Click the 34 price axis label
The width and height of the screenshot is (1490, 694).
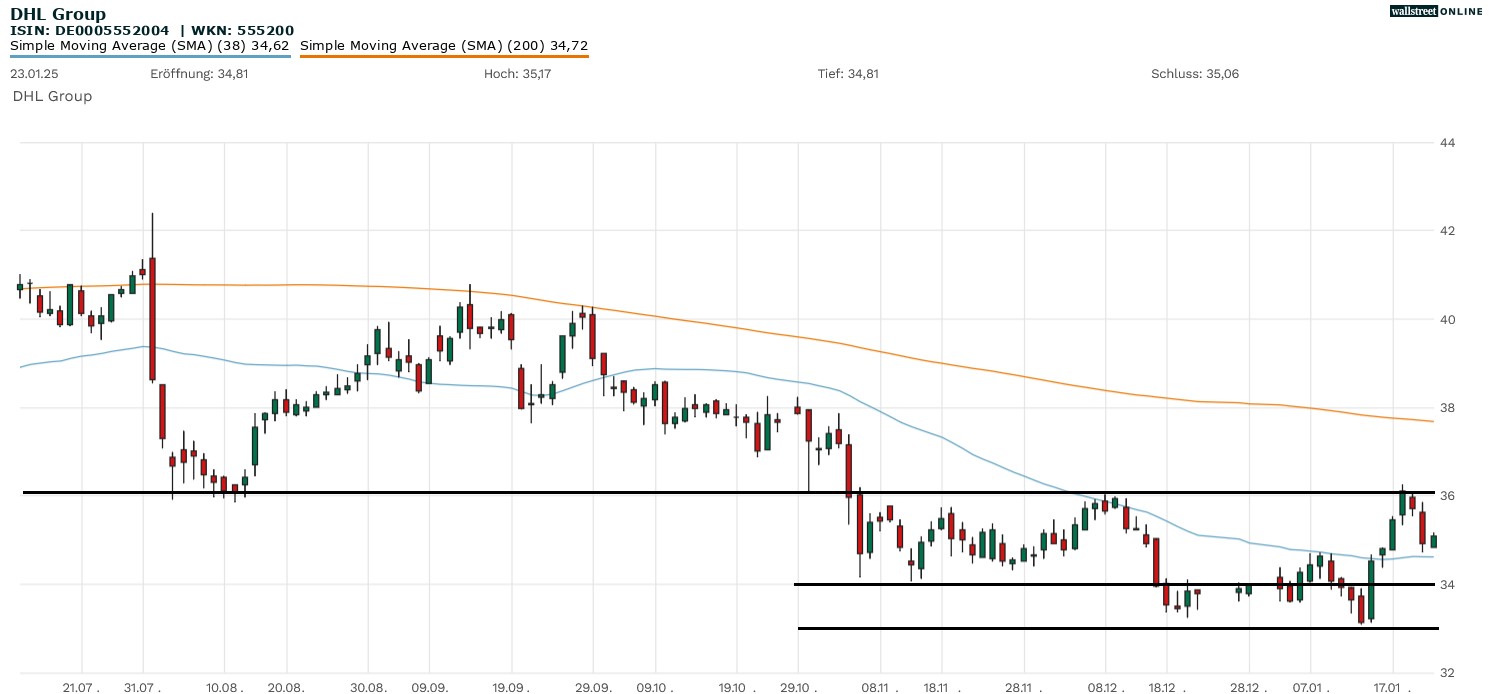[x=1447, y=584]
